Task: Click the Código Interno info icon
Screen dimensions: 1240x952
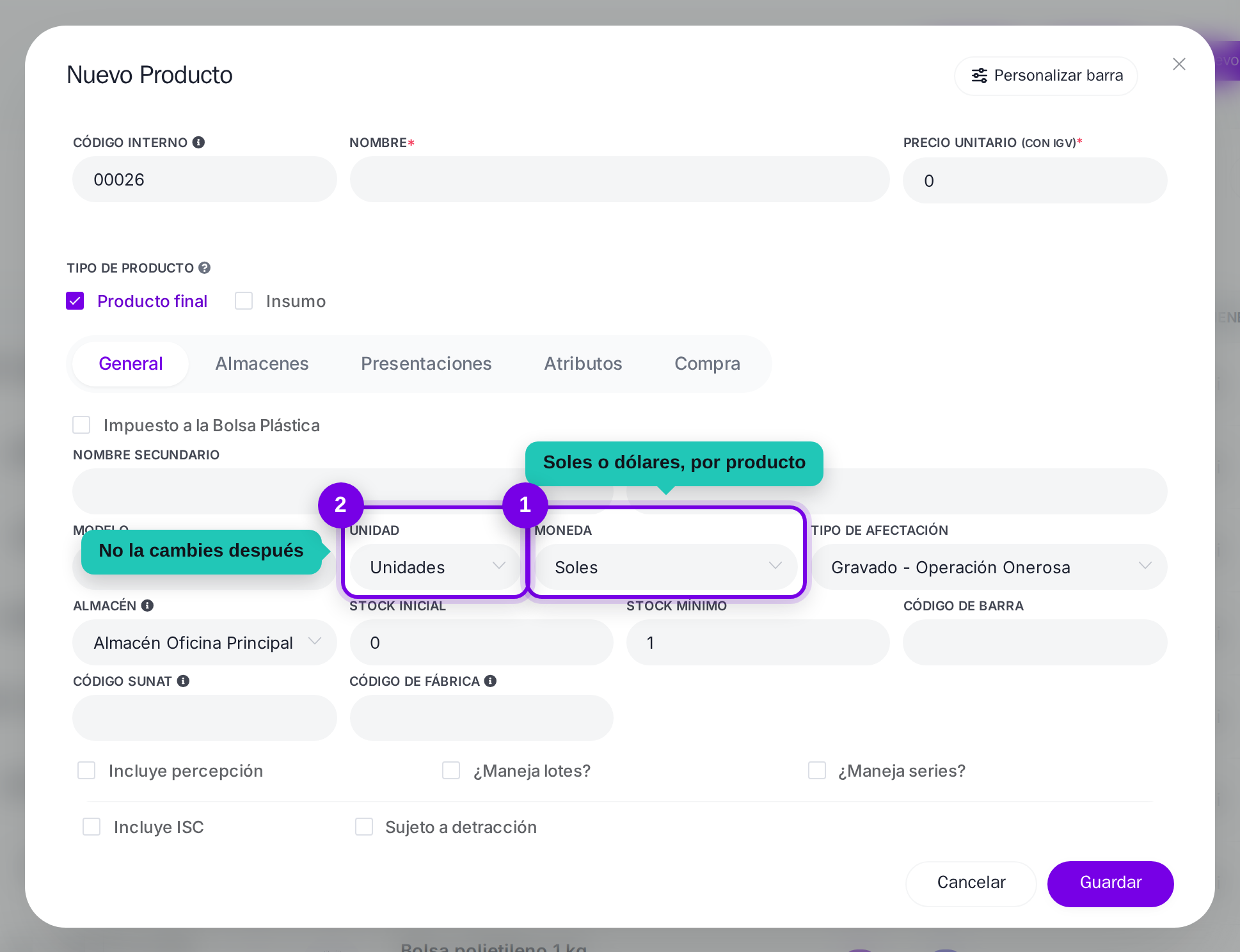Action: pos(198,142)
